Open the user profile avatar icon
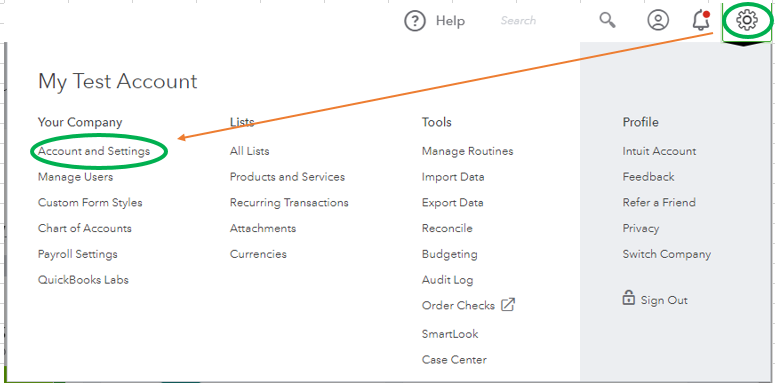Viewport: 775px width, 383px height. pos(658,21)
